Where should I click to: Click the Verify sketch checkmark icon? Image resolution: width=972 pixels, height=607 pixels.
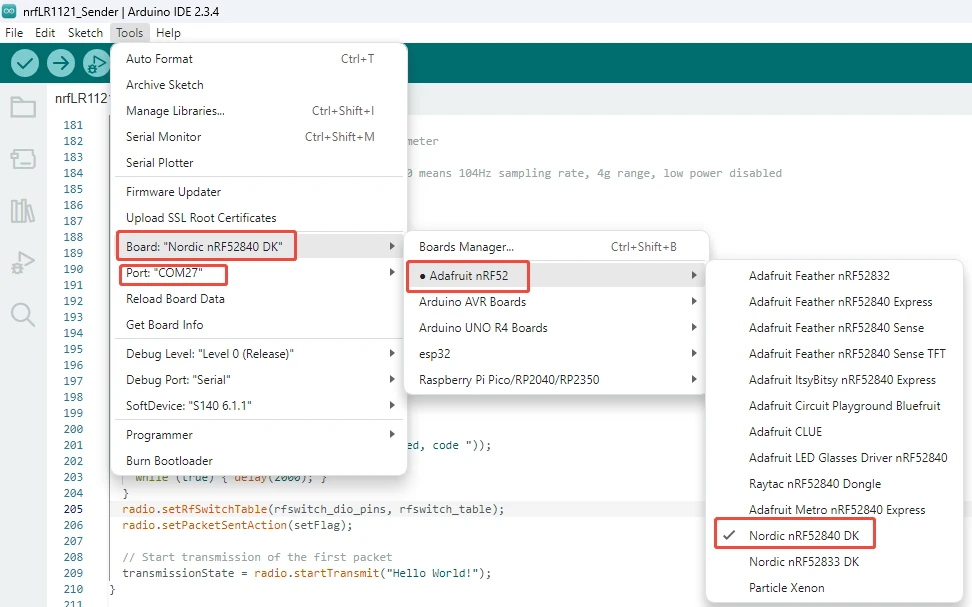point(25,63)
